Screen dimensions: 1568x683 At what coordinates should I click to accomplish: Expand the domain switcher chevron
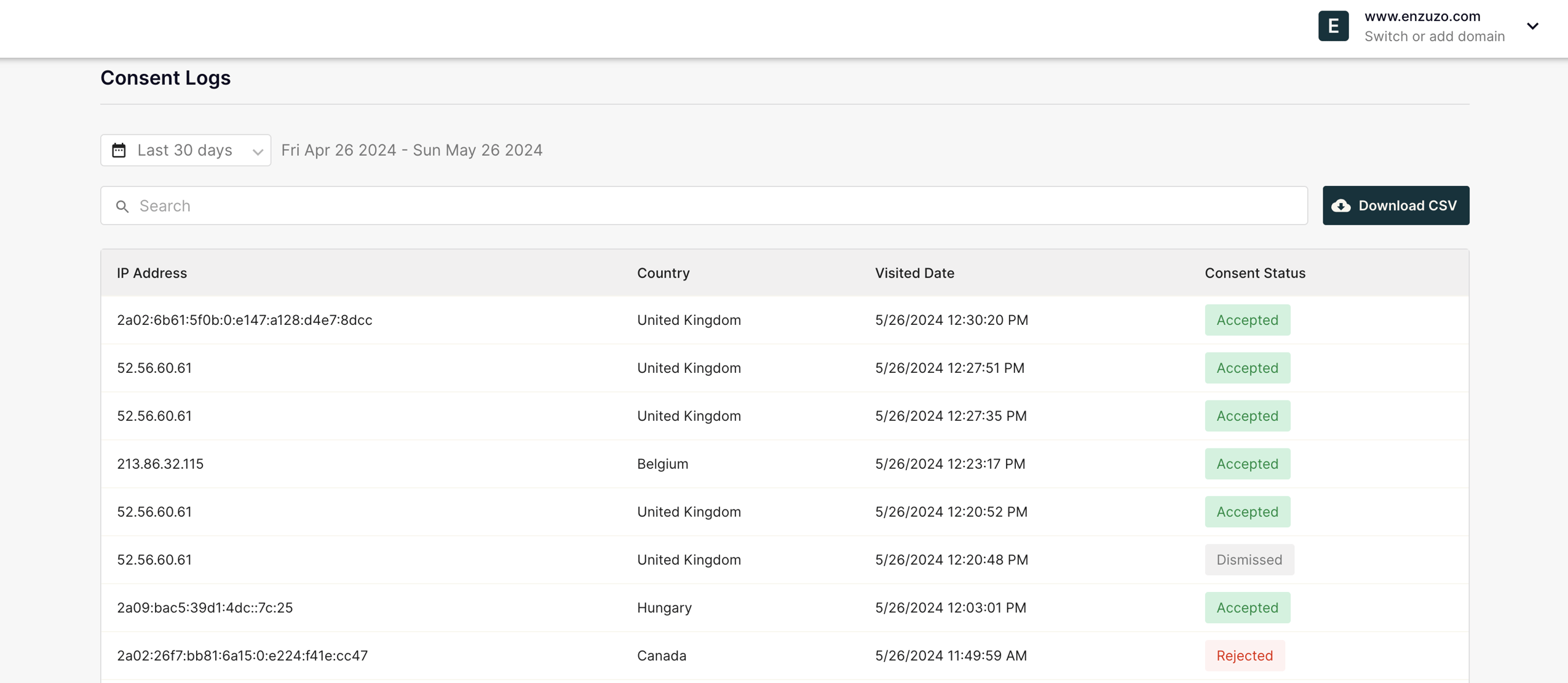coord(1532,26)
